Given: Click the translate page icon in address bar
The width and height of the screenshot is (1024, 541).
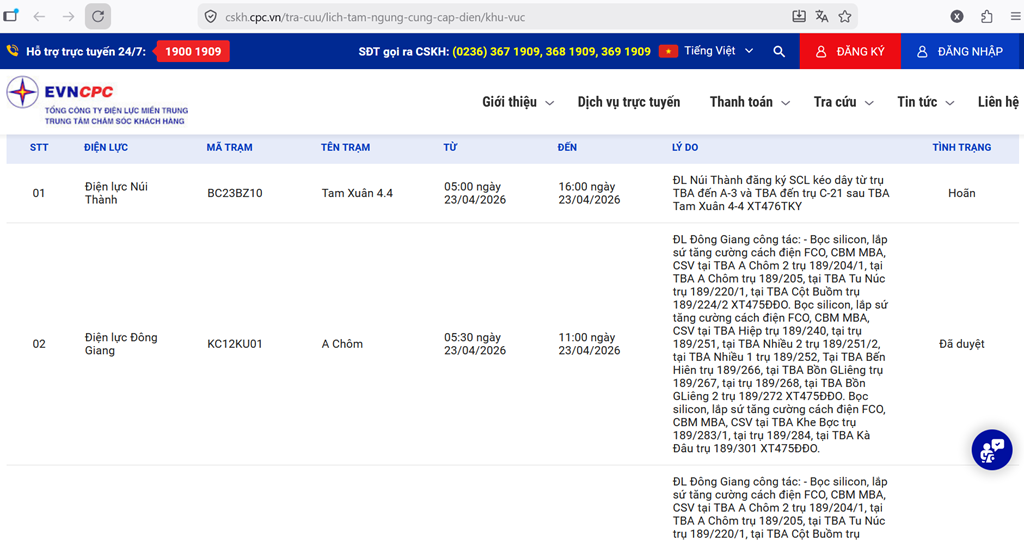Looking at the screenshot, I should 822,16.
